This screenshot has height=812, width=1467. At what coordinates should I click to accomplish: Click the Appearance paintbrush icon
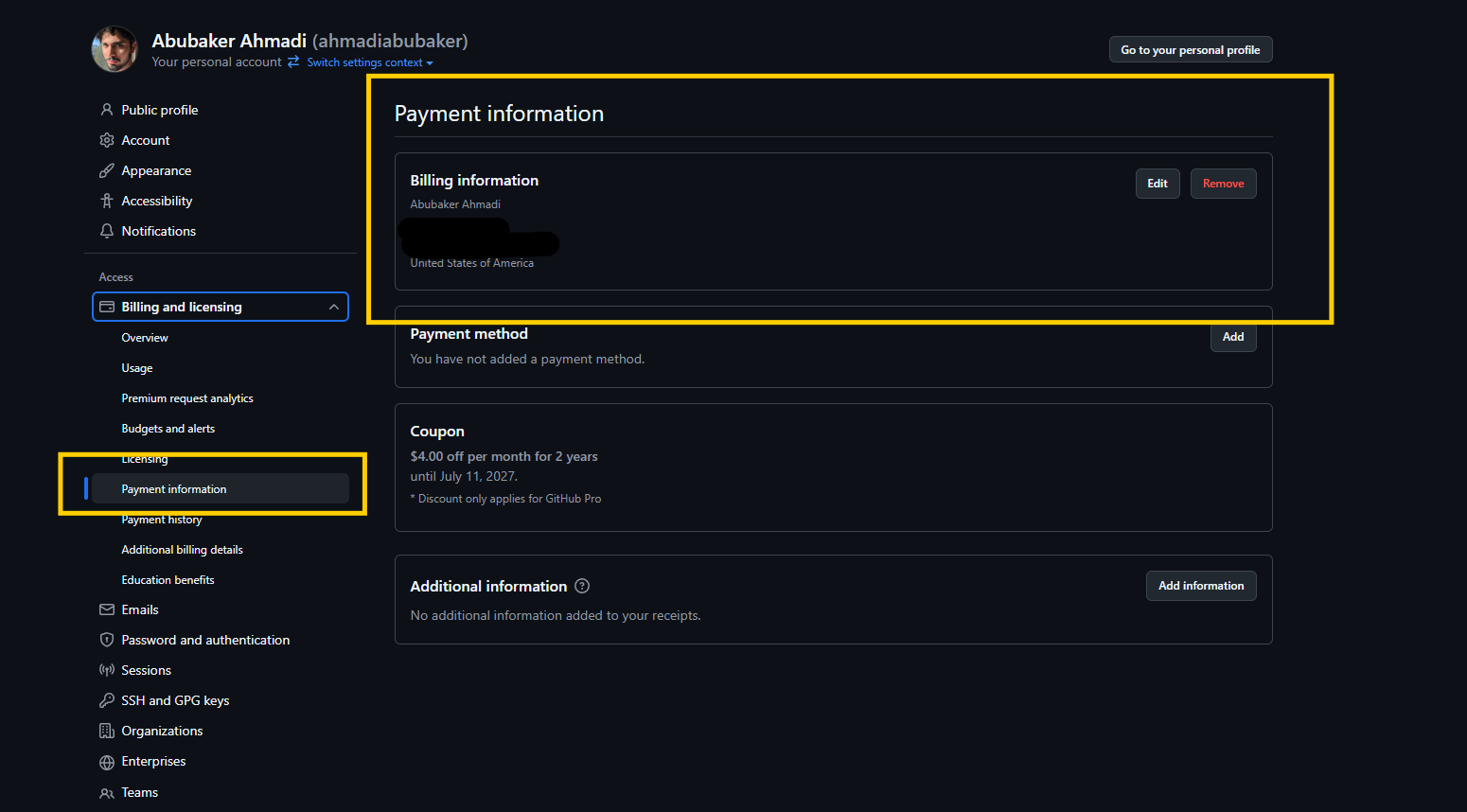(107, 170)
